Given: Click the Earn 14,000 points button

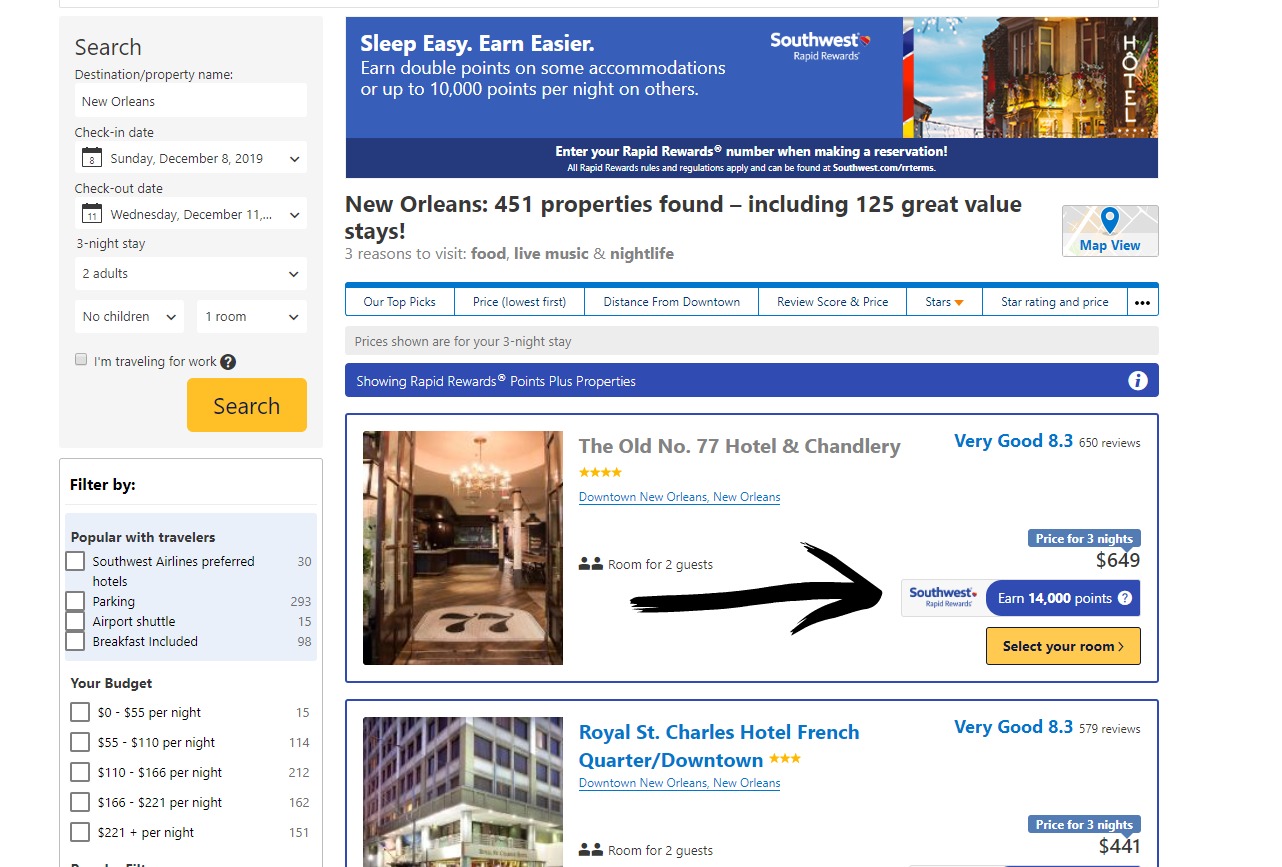Looking at the screenshot, I should click(x=1063, y=598).
